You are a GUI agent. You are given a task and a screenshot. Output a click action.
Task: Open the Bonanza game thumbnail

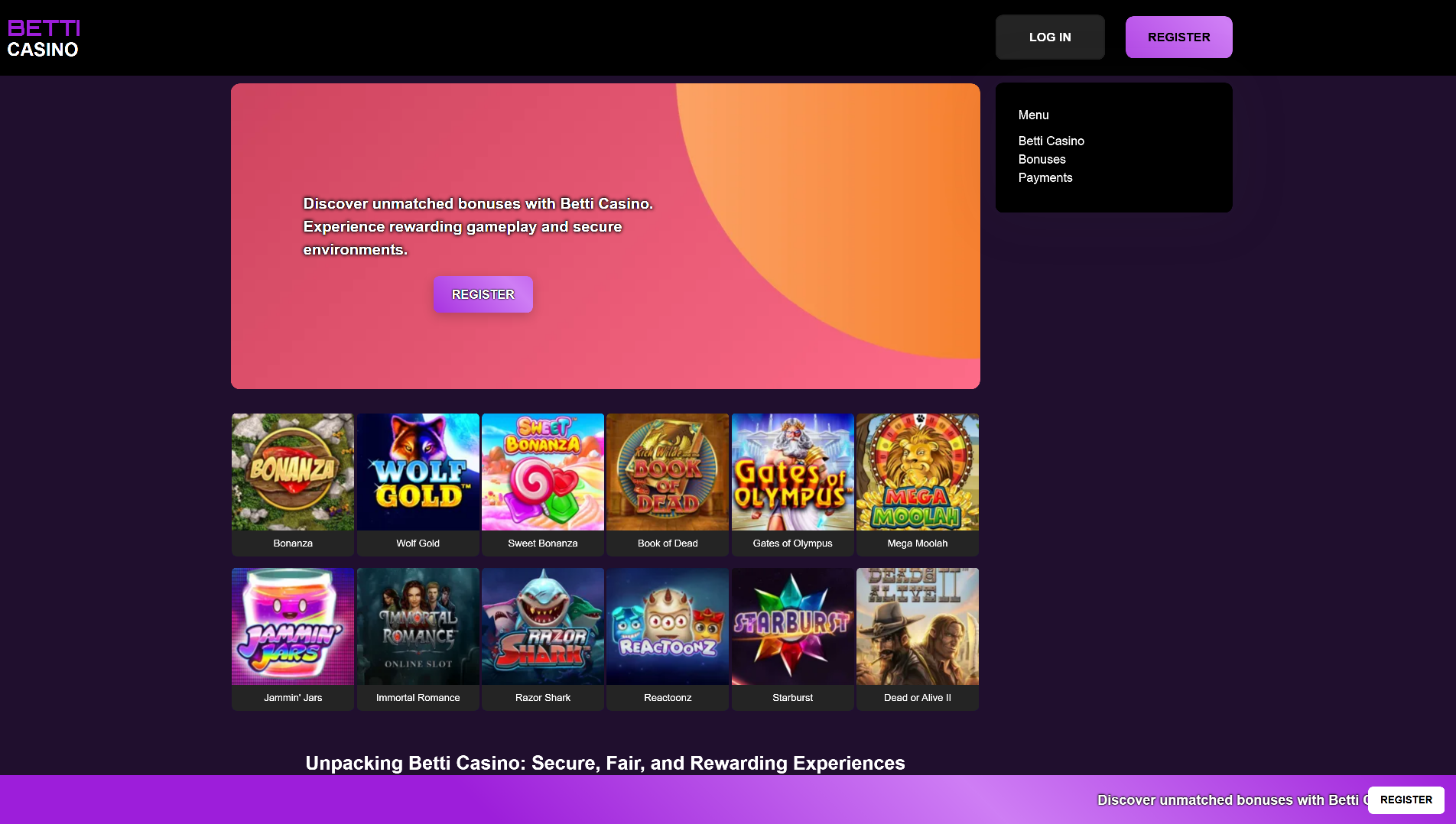[293, 472]
